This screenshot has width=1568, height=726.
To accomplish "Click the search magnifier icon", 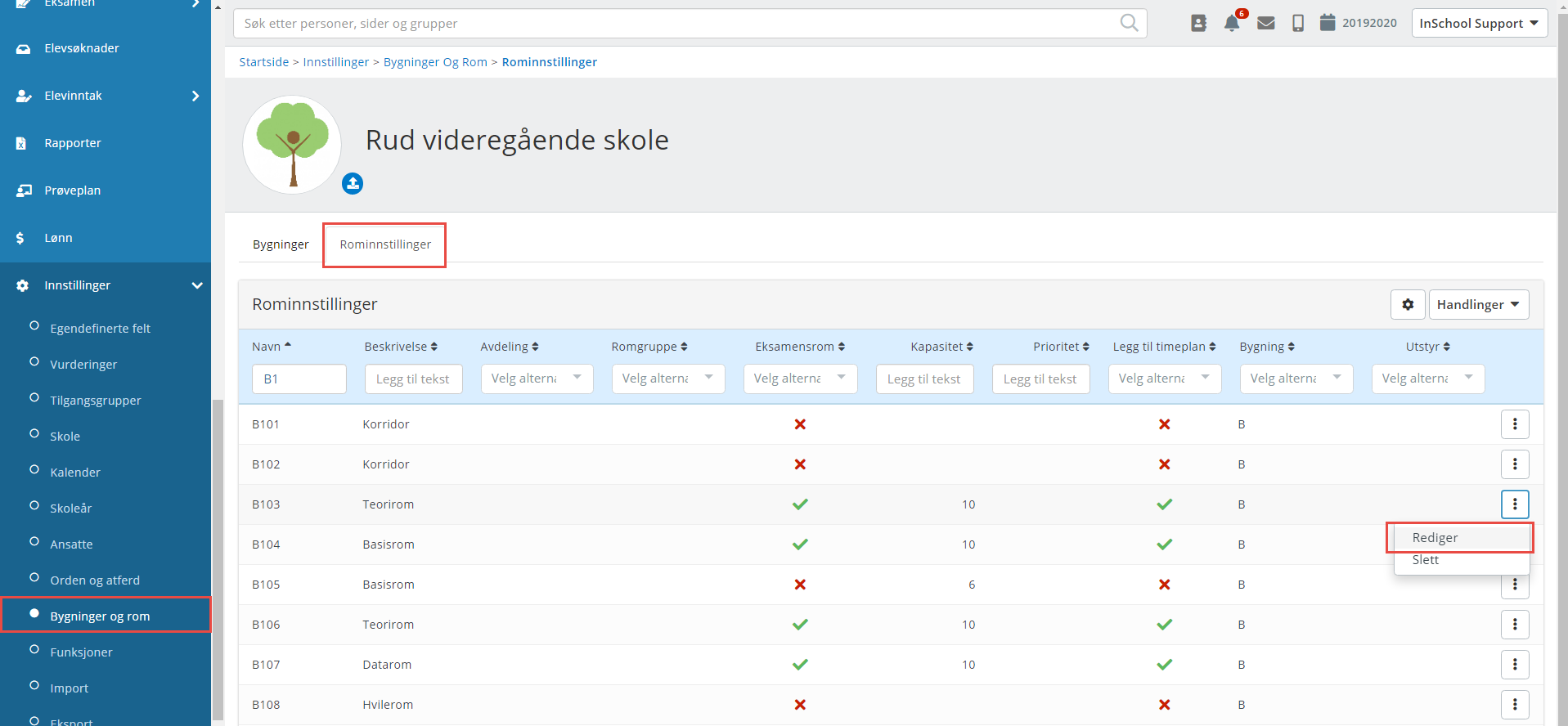I will 1129,23.
